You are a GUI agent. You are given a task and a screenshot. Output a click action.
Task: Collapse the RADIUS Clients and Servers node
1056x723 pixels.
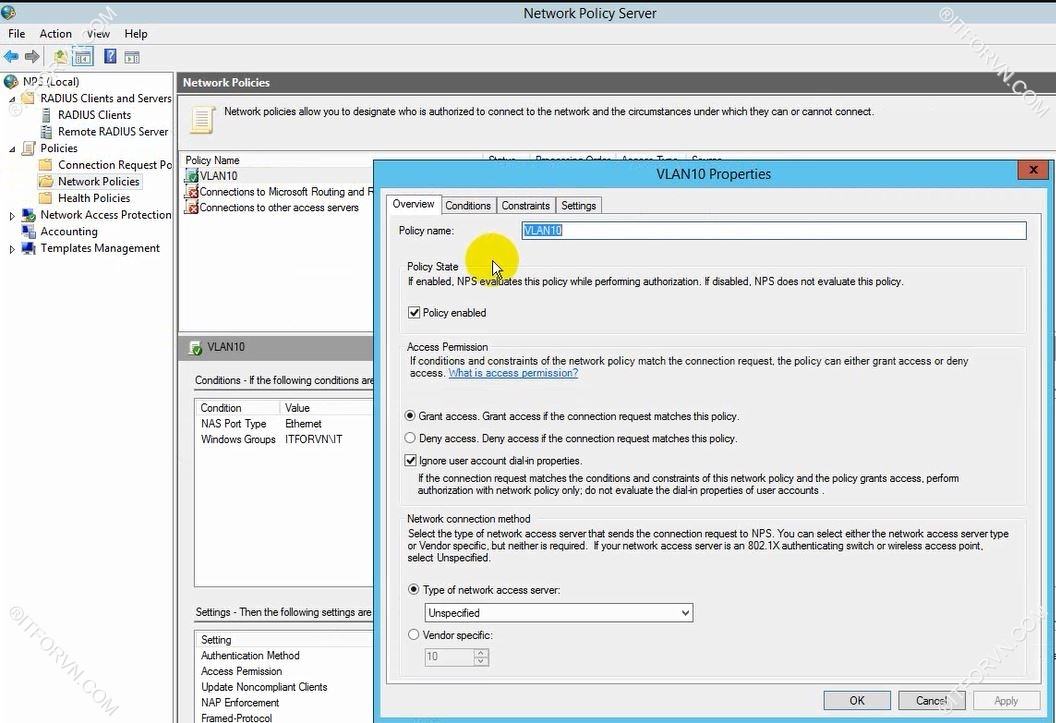(x=12, y=99)
